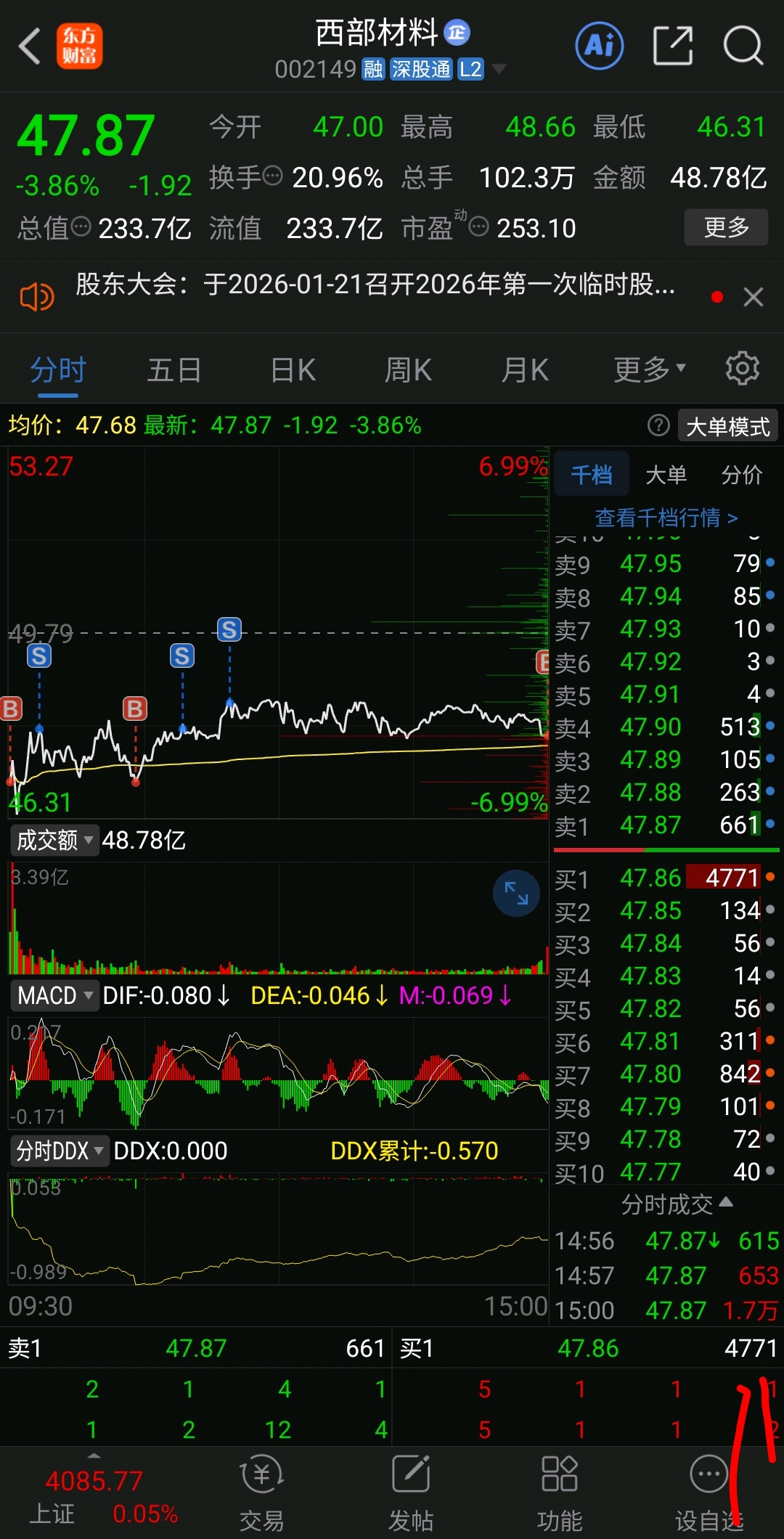The height and width of the screenshot is (1539, 784).
Task: Open the 股东大会 announcement text
Action: click(375, 285)
